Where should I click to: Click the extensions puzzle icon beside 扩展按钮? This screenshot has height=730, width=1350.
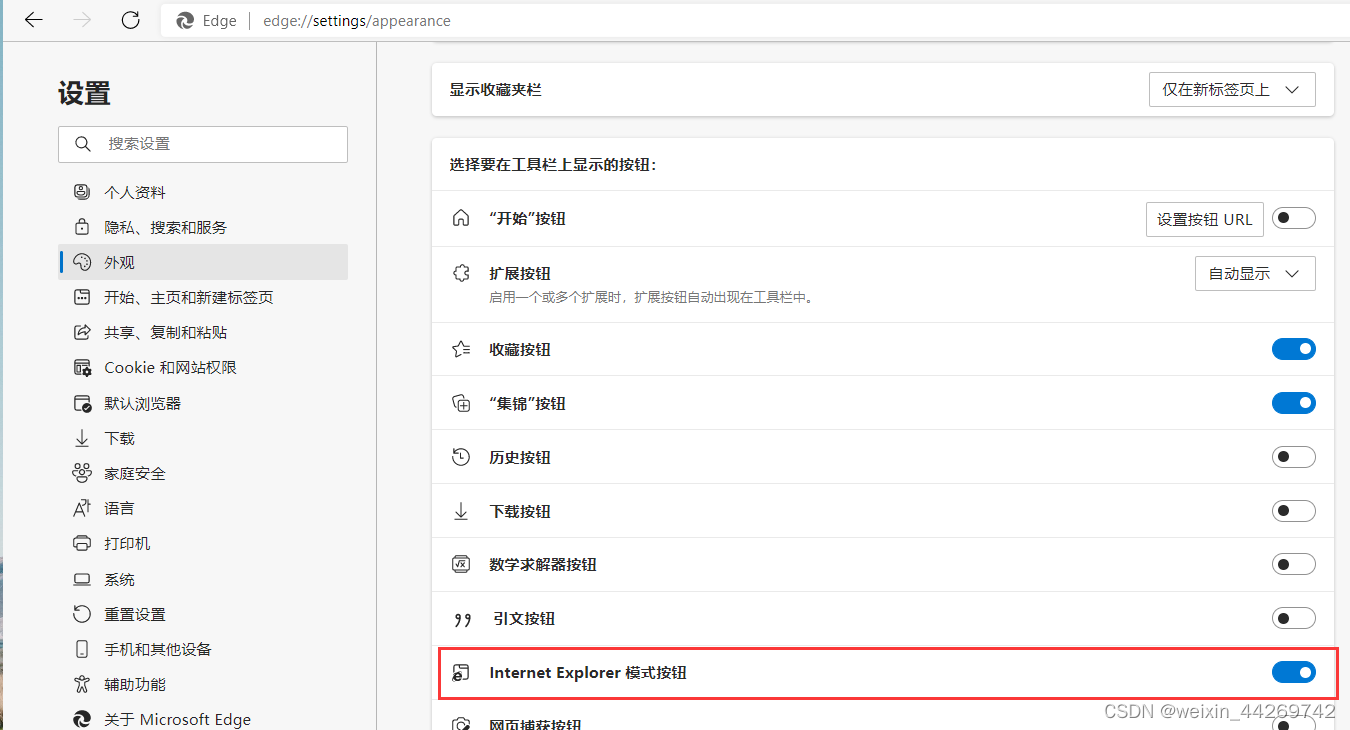461,272
